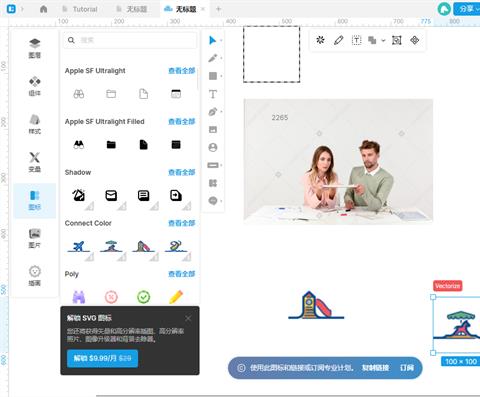Pick the Connect Color carousel icon
Screen dimensions: 480x397
111,246
